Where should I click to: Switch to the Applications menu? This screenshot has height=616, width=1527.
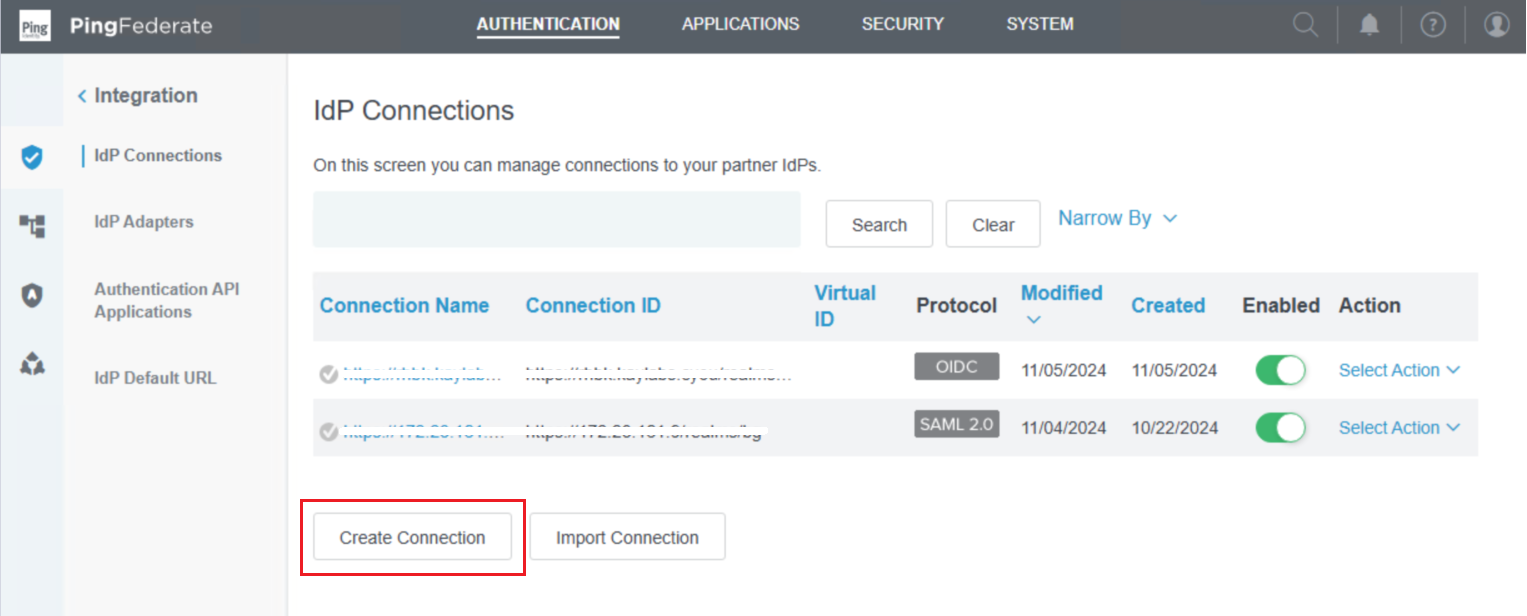[x=740, y=24]
